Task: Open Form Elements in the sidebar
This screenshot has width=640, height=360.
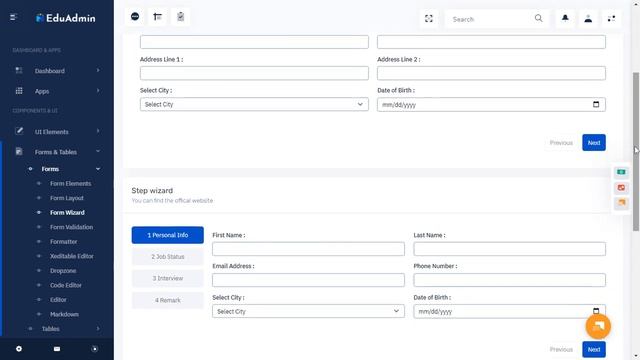Action: coord(71,184)
